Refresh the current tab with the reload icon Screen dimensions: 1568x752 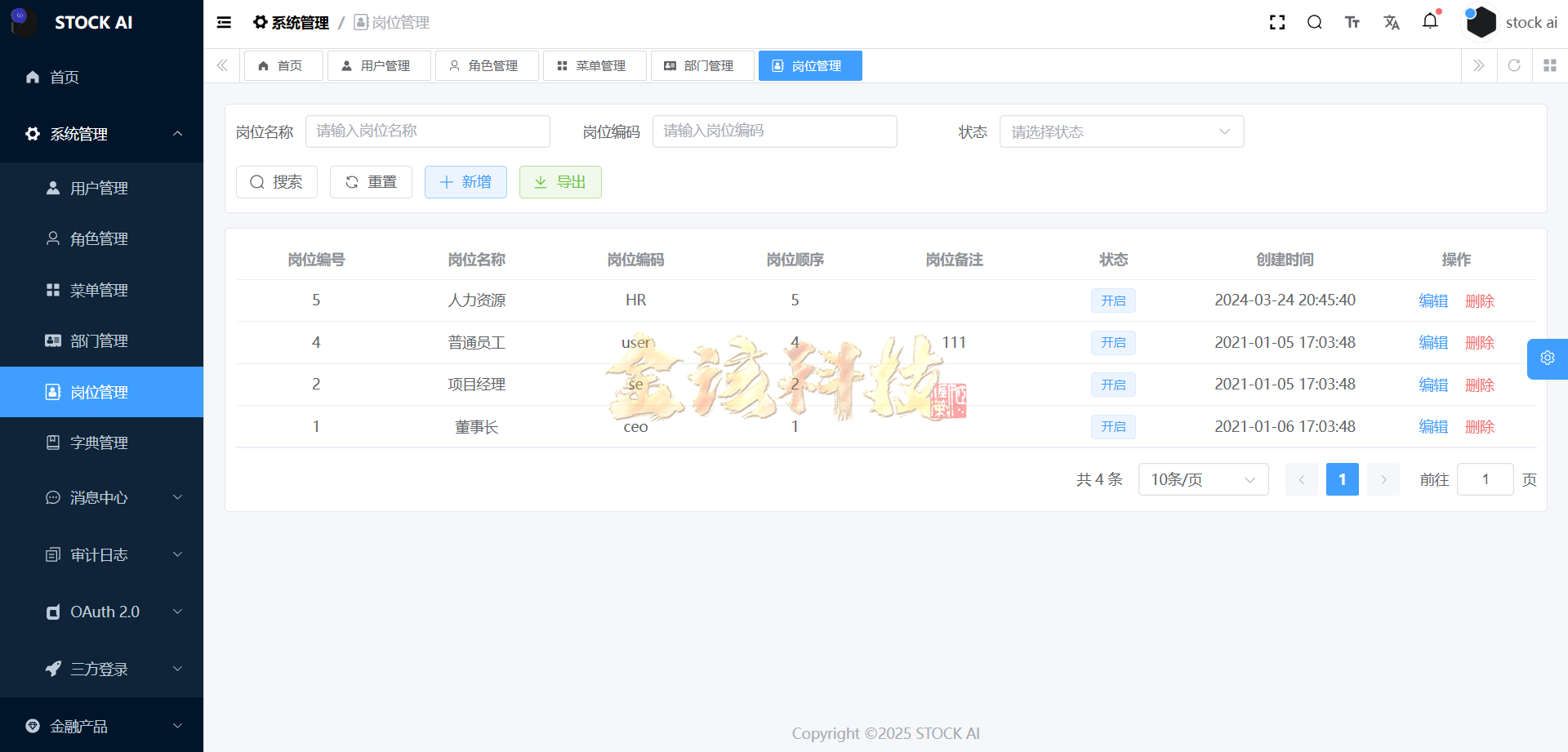point(1515,65)
